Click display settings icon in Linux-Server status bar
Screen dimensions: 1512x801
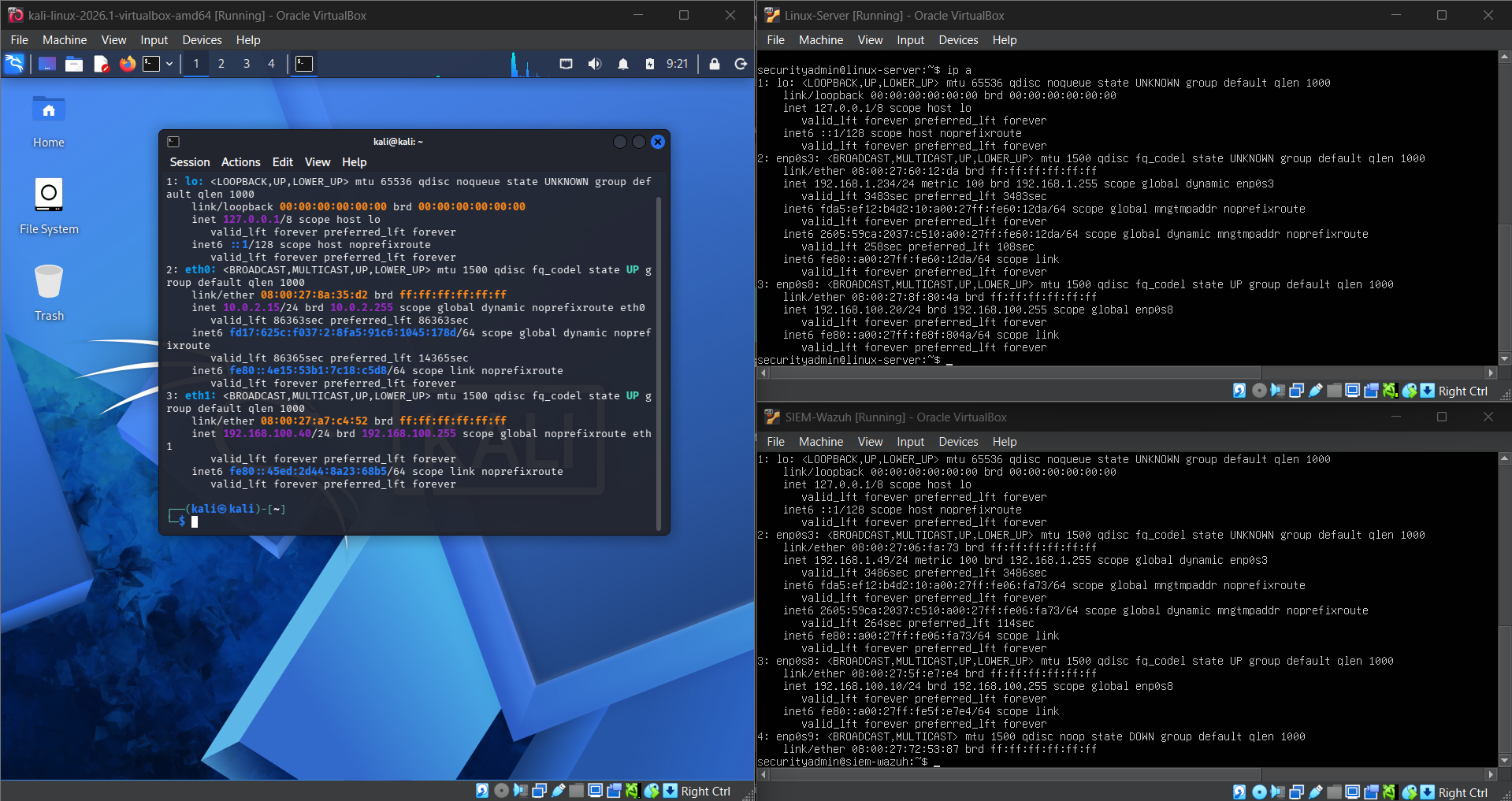1353,391
